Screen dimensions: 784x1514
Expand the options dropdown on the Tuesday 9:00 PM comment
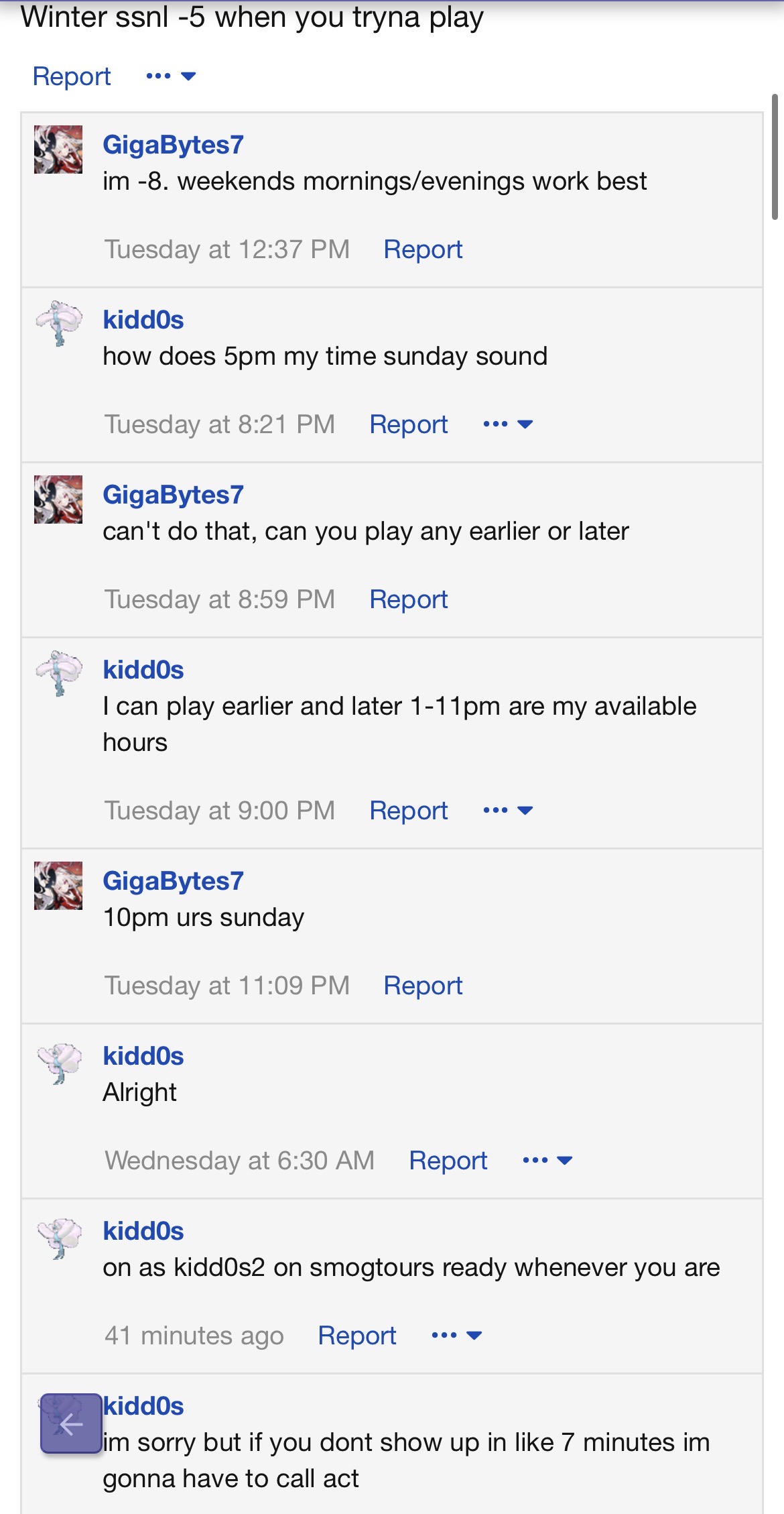pos(508,811)
